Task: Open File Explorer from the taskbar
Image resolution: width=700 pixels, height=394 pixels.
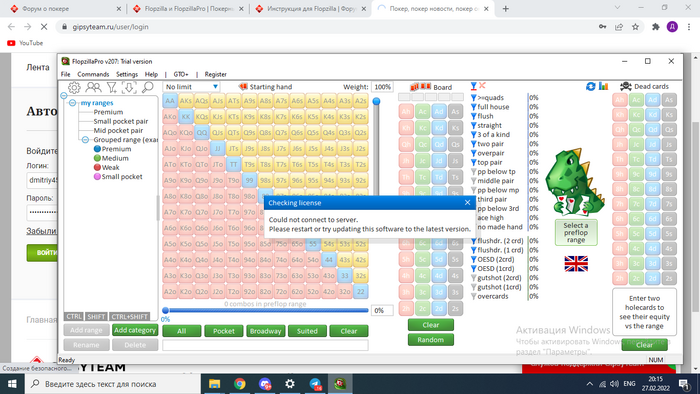Action: pos(215,384)
